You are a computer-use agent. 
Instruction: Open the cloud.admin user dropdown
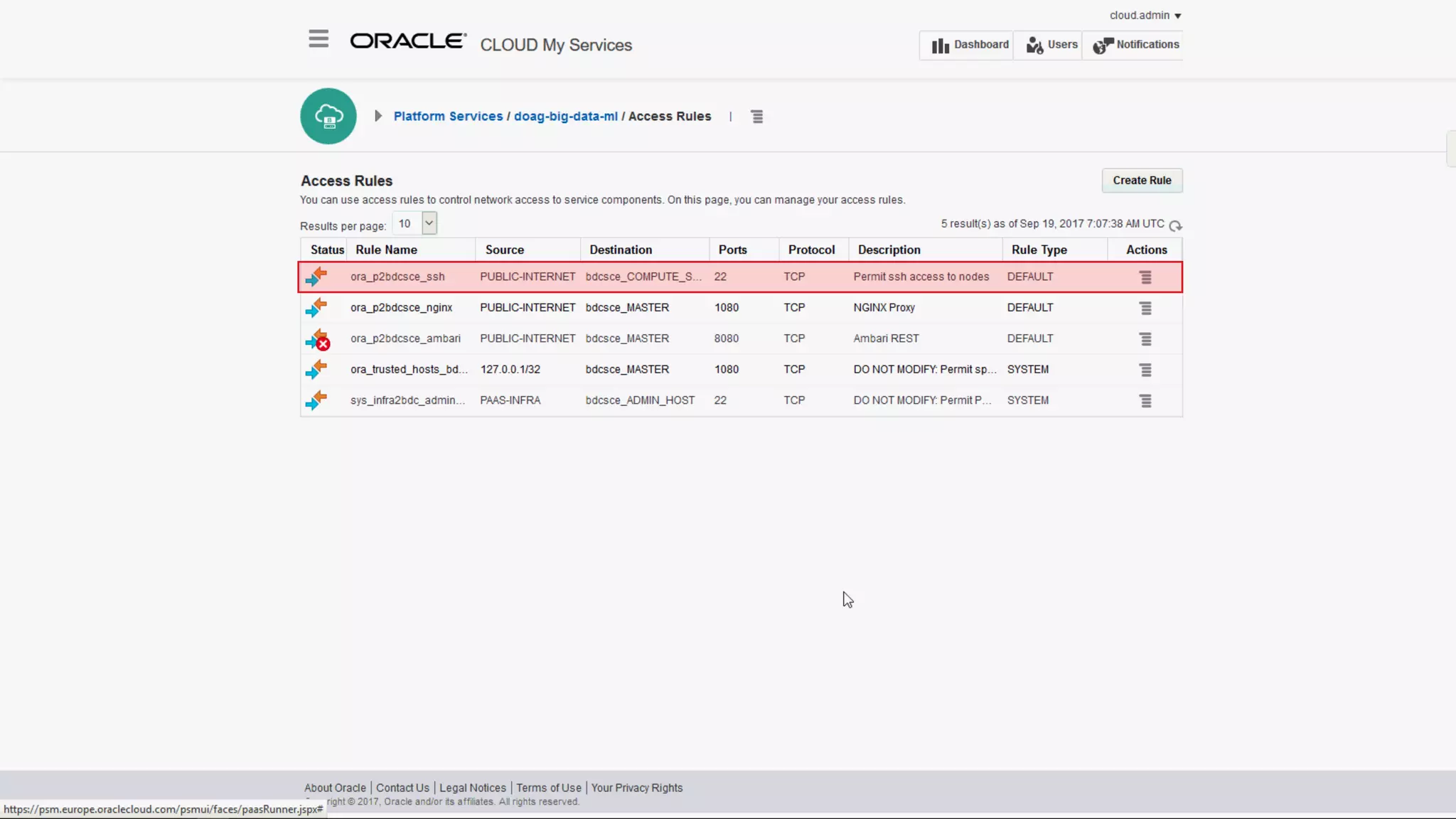click(1145, 16)
